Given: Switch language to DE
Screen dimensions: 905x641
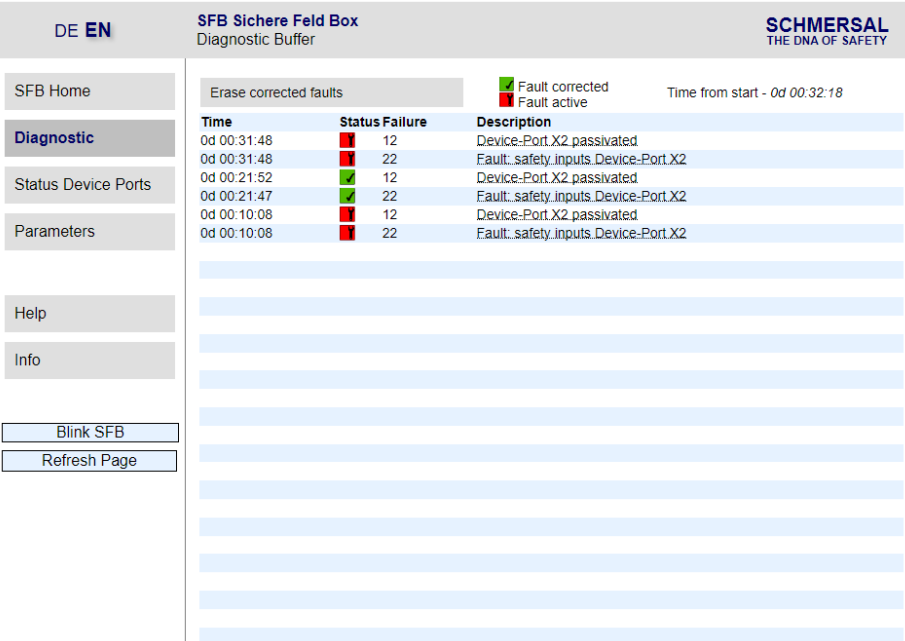Looking at the screenshot, I should click(x=66, y=31).
